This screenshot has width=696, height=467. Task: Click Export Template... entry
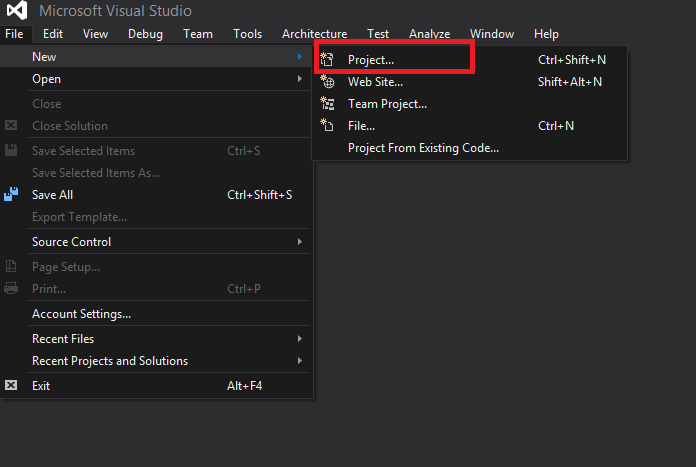155,217
